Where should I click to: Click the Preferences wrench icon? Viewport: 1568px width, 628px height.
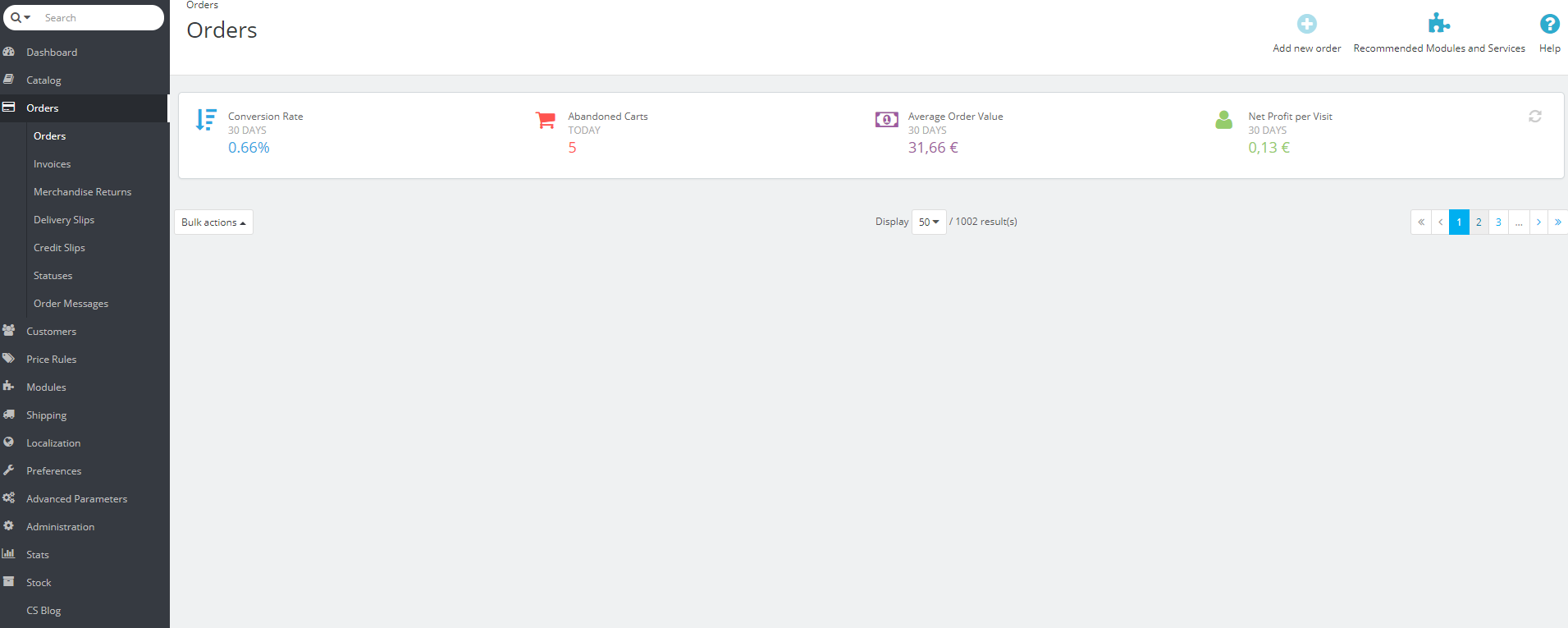pos(9,470)
